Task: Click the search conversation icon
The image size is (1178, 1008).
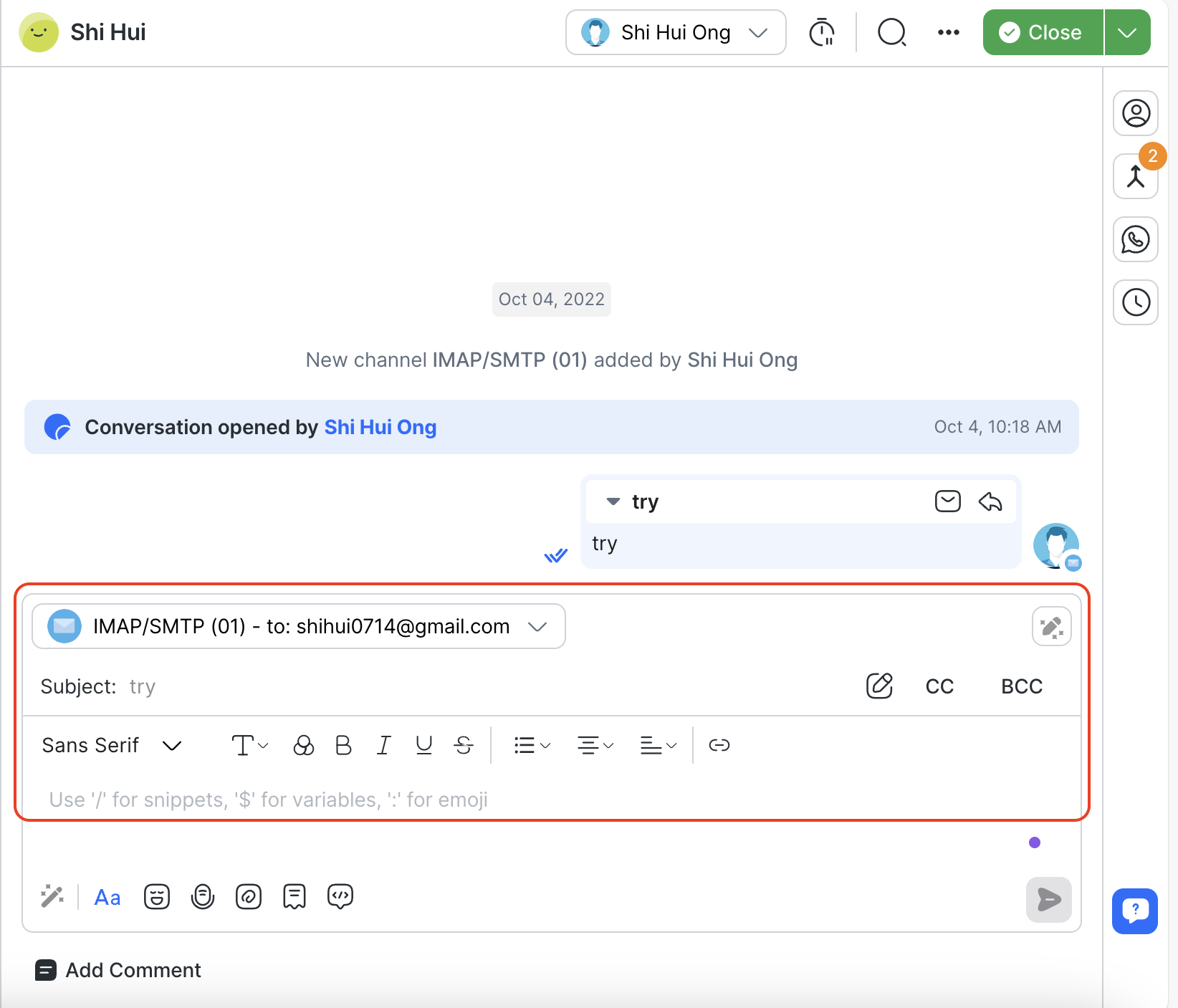Action: pos(891,32)
